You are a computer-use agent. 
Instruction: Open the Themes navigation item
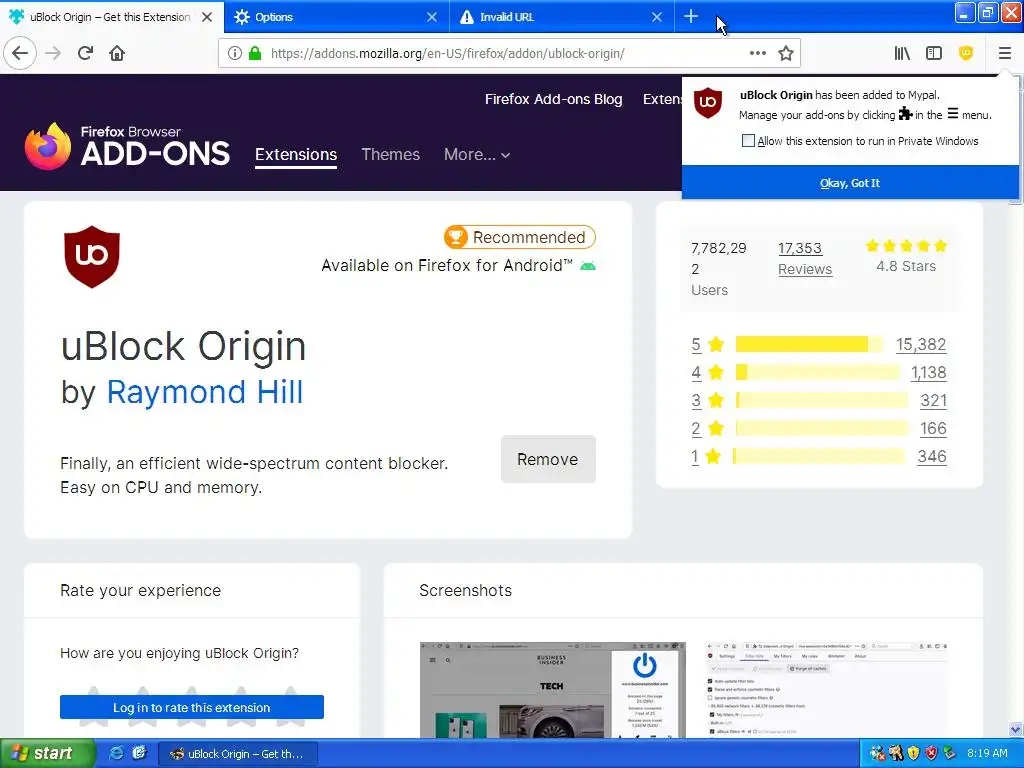coord(391,155)
